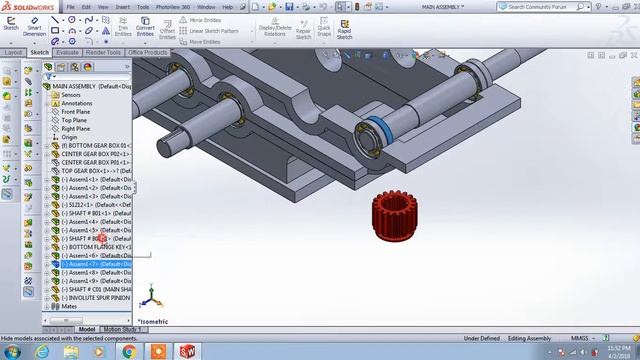The height and width of the screenshot is (360, 640).
Task: Click the Repair Sketch tool
Action: coord(303,29)
